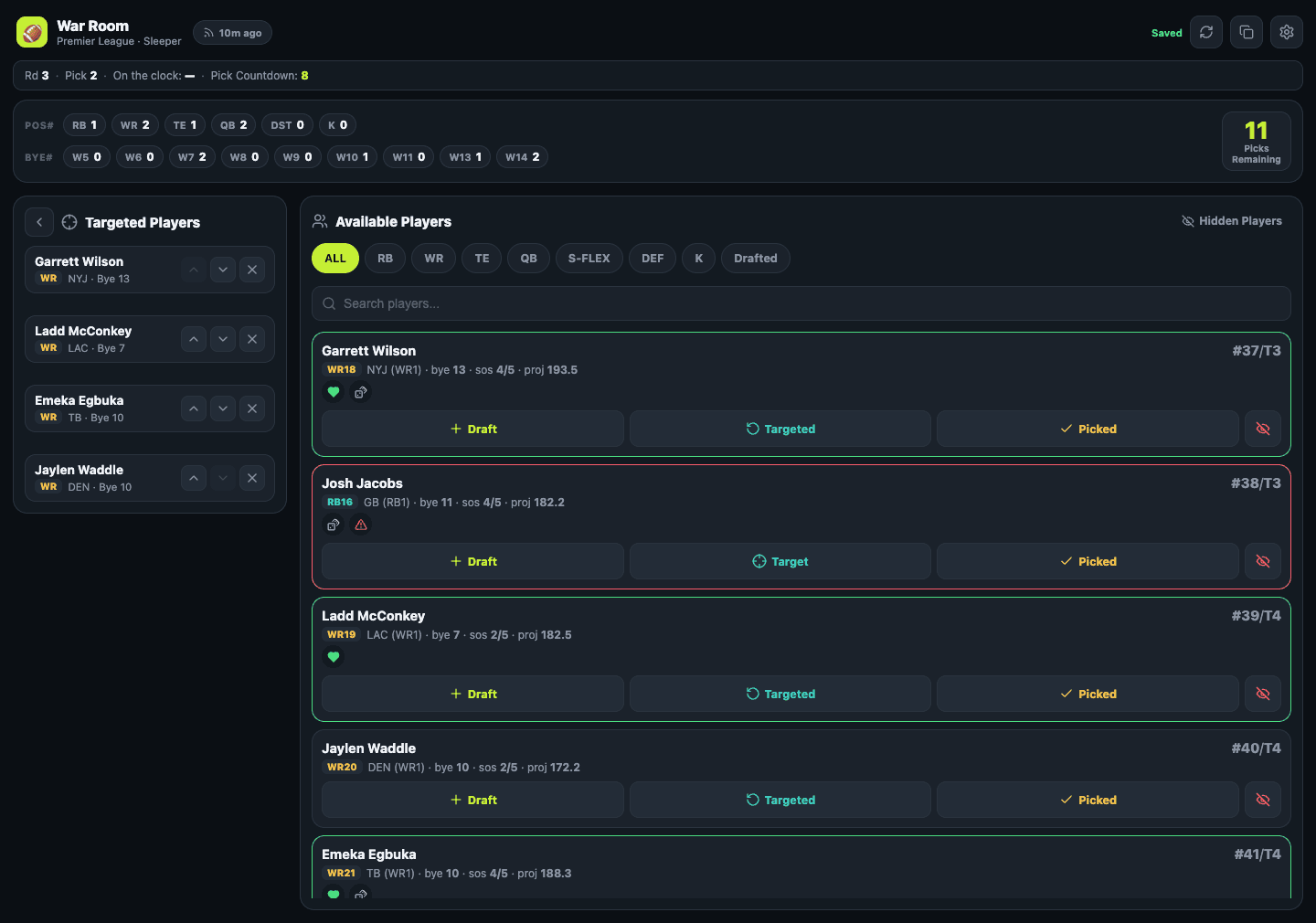Focus the Search players field
The image size is (1316, 923).
click(801, 303)
